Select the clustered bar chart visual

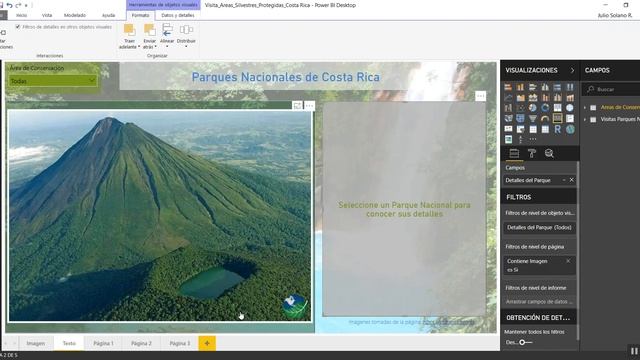pos(533,87)
